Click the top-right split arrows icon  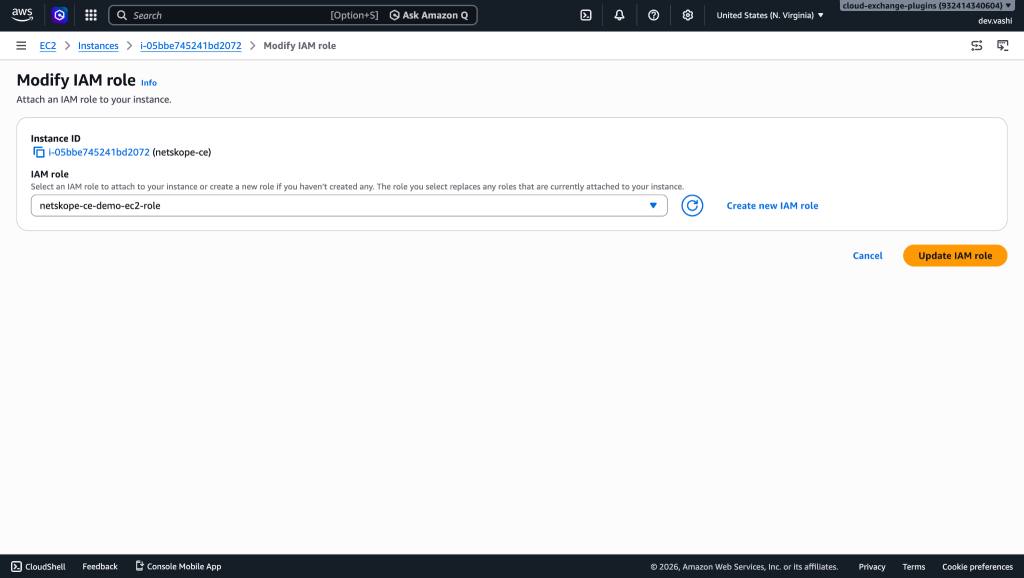tap(976, 46)
